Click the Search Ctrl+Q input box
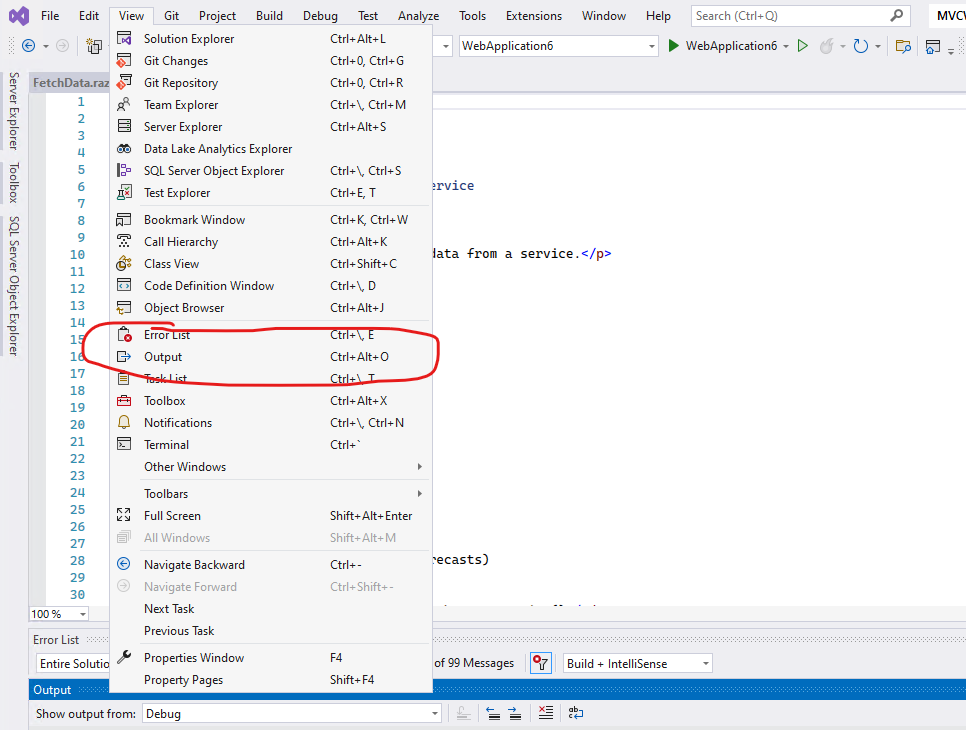The height and width of the screenshot is (730, 966). [x=790, y=15]
